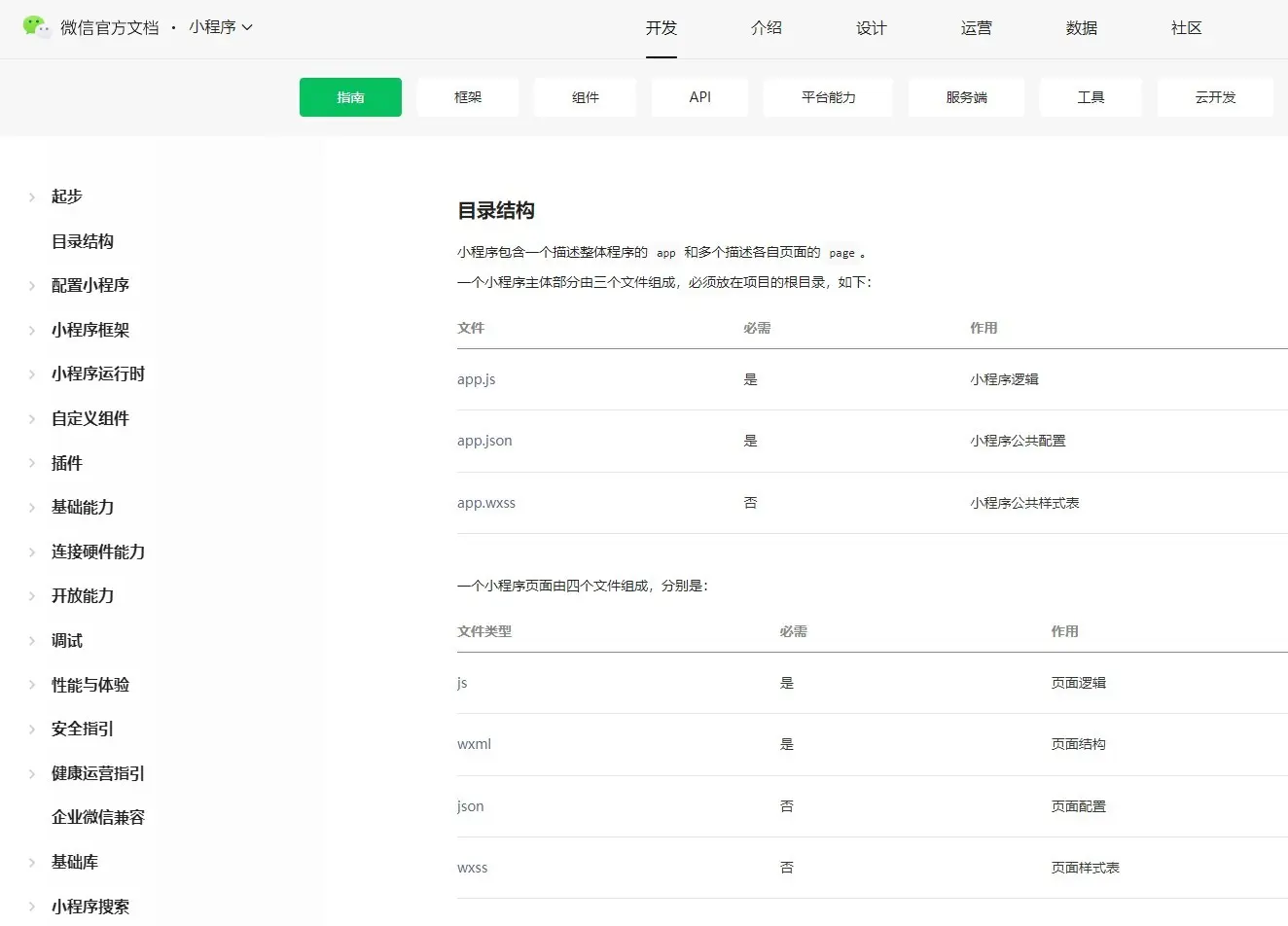The height and width of the screenshot is (926, 1288).
Task: Open the API documentation button
Action: (699, 97)
